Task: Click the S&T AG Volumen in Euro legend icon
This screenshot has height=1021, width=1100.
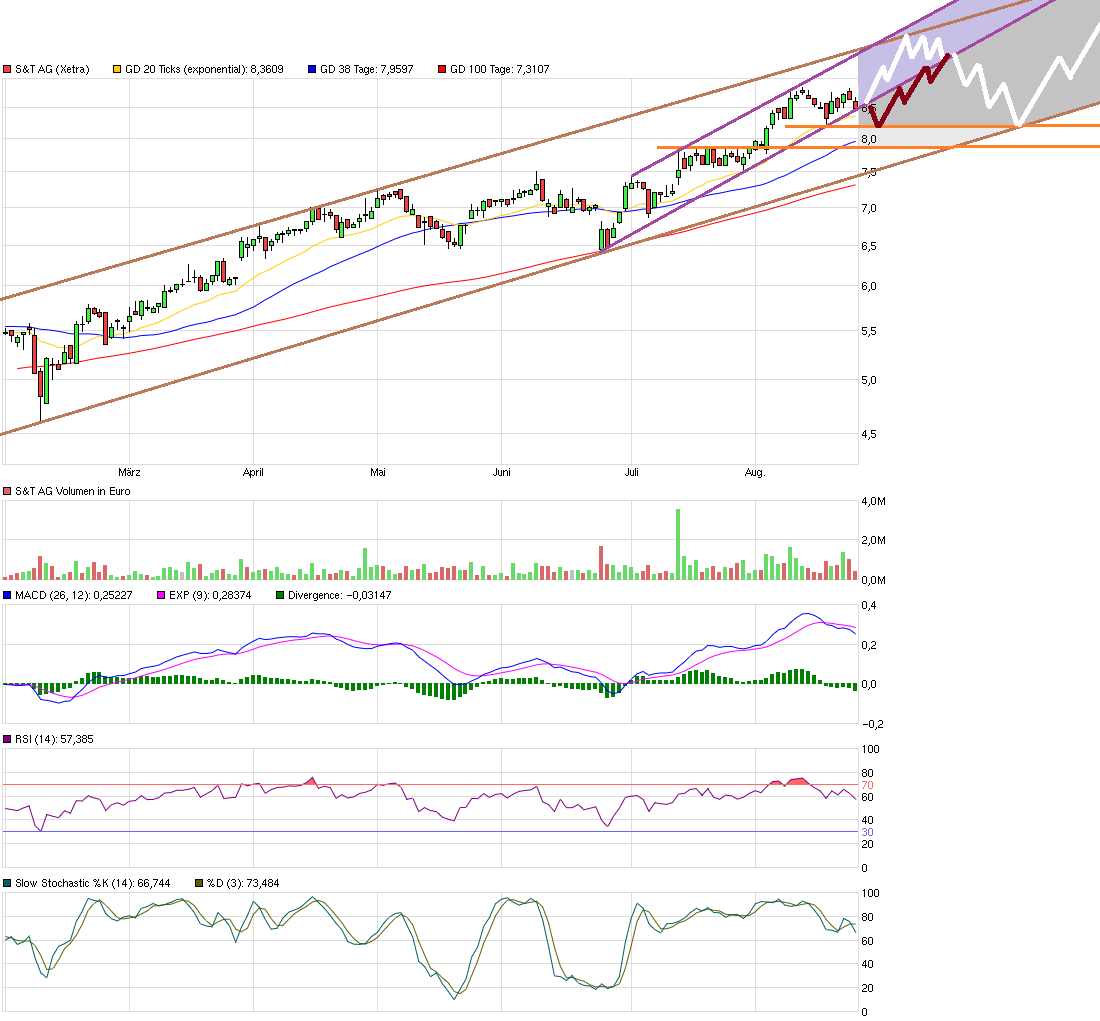Action: (8, 491)
